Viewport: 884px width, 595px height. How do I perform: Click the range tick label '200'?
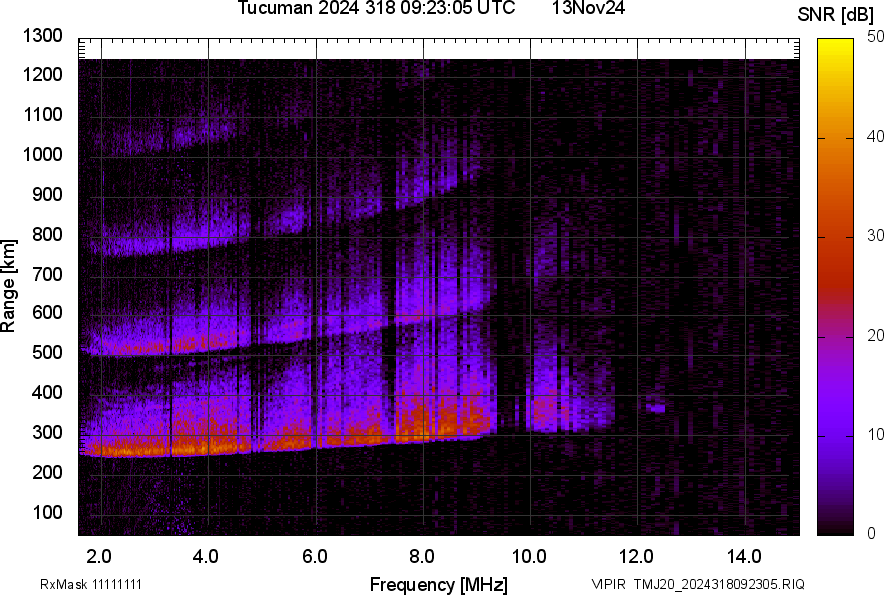(x=47, y=472)
